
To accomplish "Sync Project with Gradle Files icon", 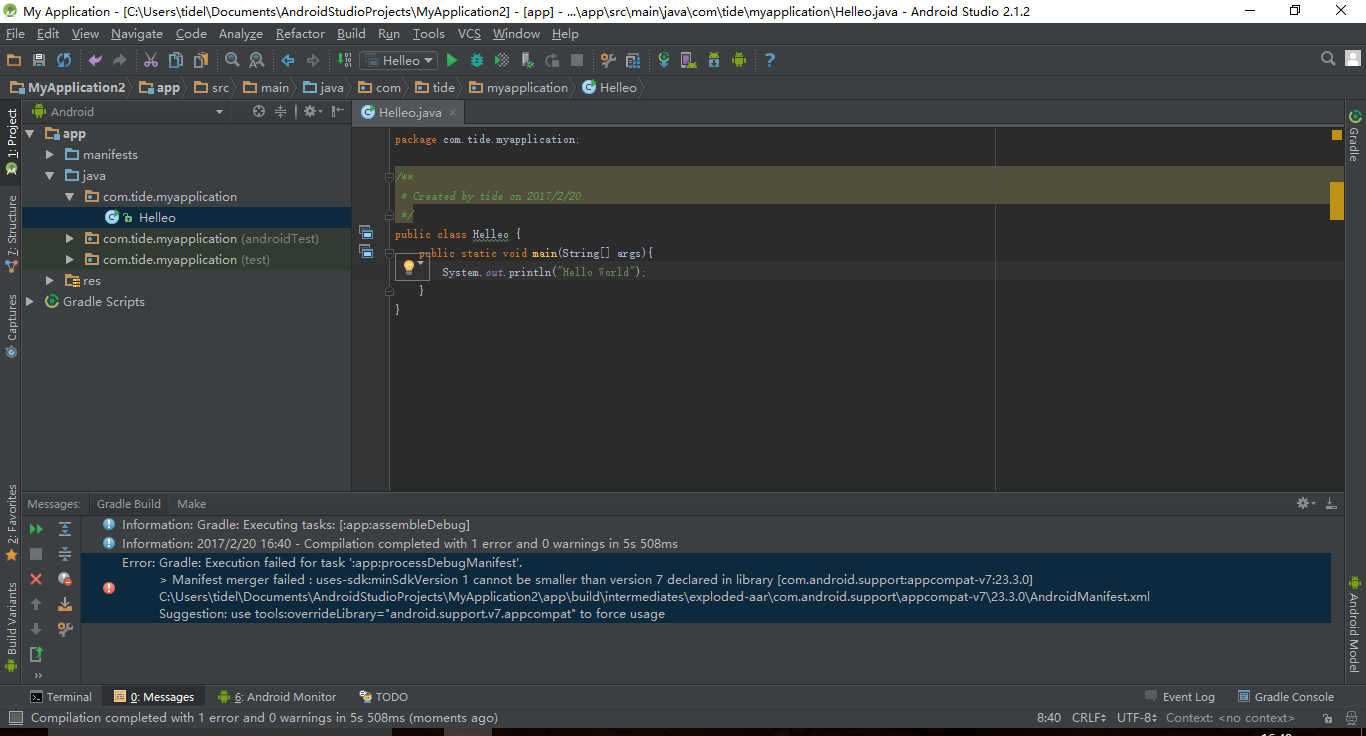I will (664, 60).
